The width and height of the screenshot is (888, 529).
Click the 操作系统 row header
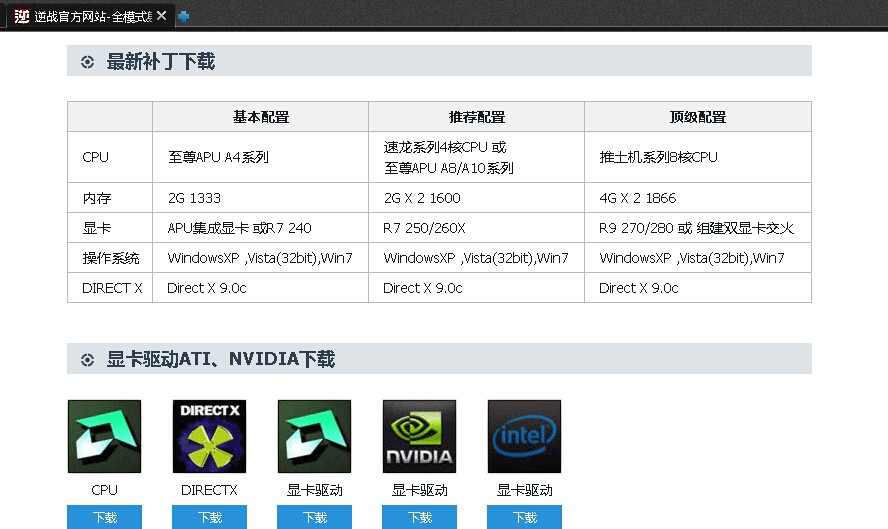[110, 258]
